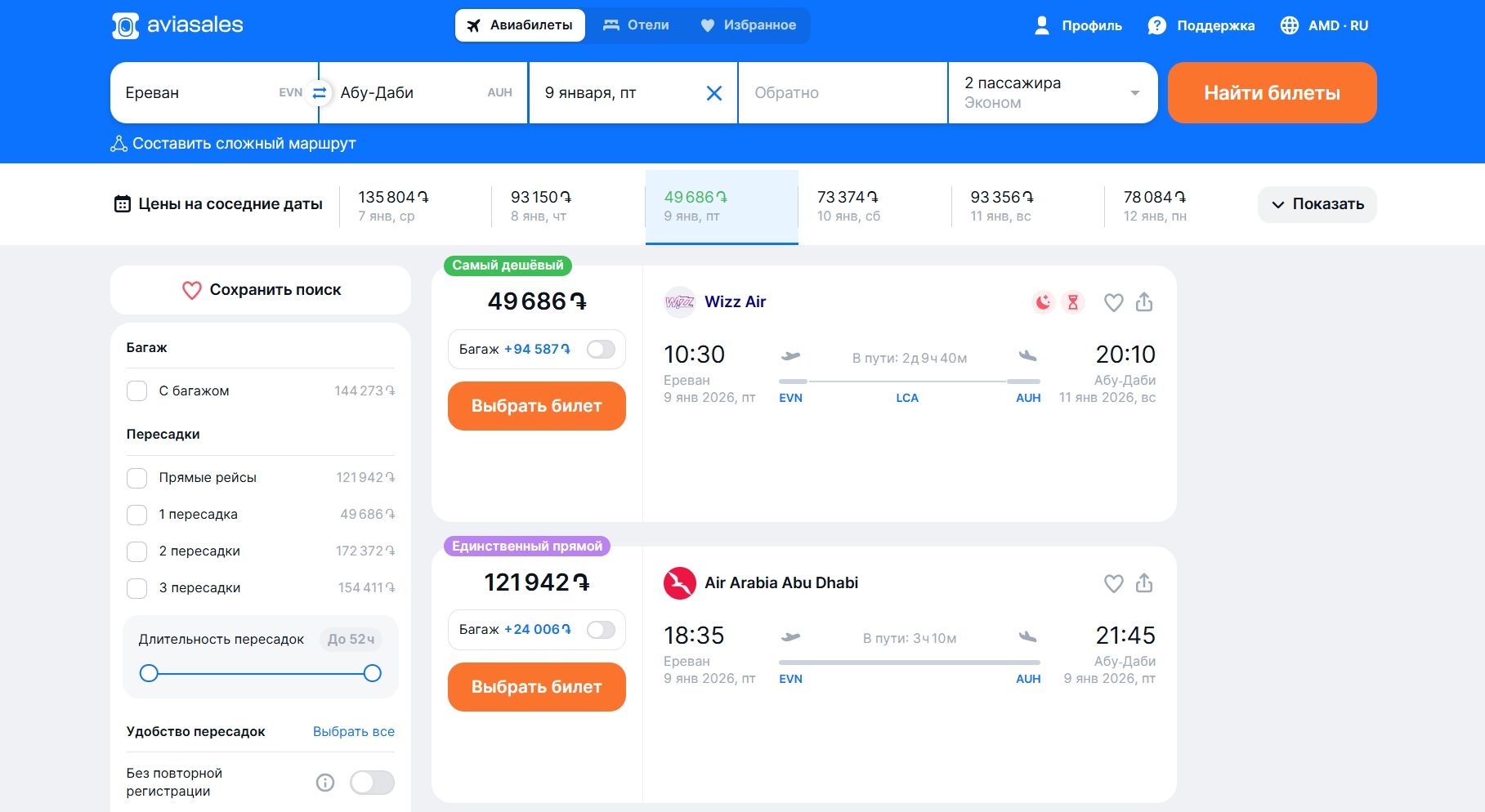
Task: Clear the departure date with X icon
Action: (x=713, y=93)
